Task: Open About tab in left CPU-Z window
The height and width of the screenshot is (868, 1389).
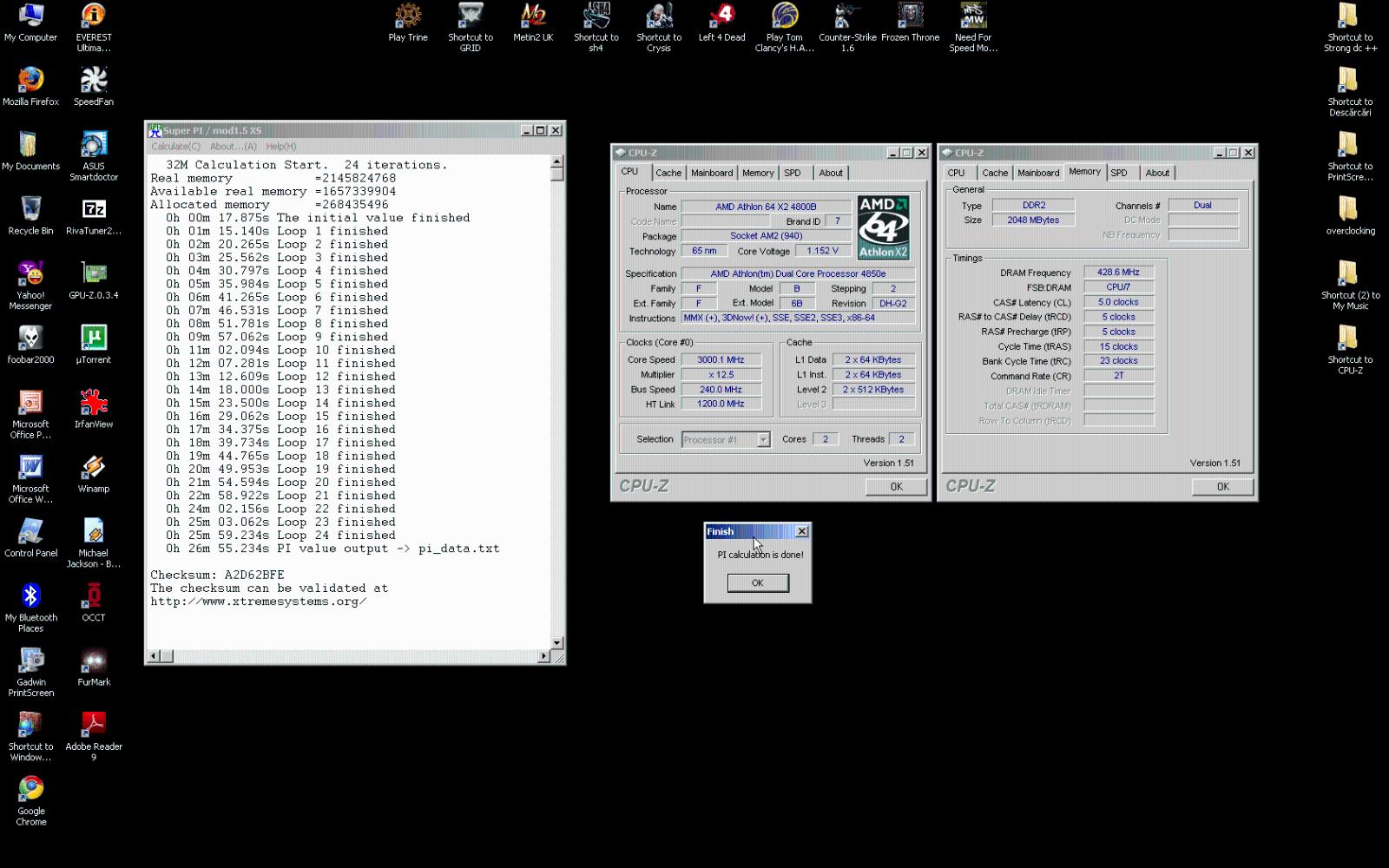Action: [831, 173]
